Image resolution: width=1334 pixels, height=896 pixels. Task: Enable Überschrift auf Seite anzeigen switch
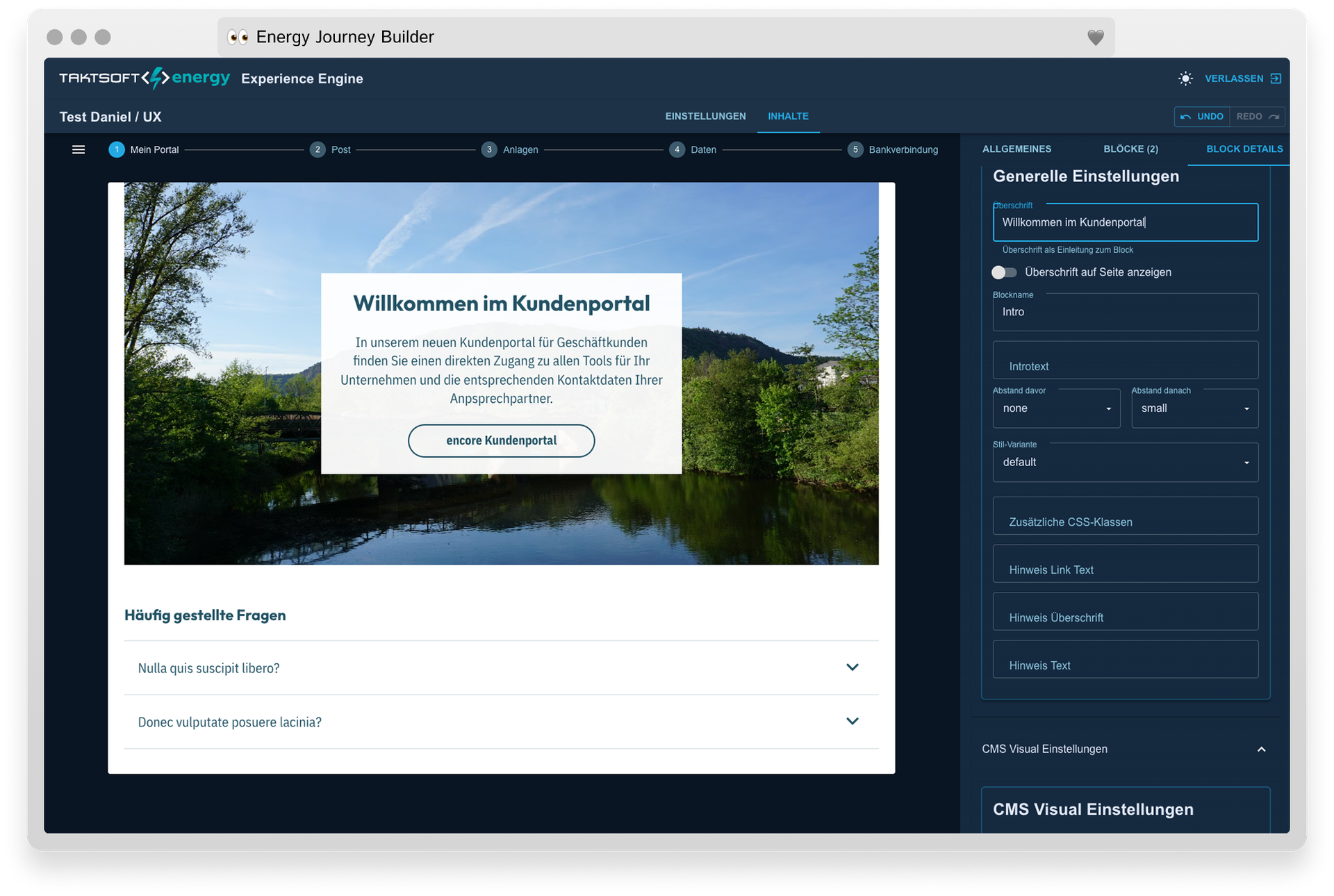pos(1004,272)
